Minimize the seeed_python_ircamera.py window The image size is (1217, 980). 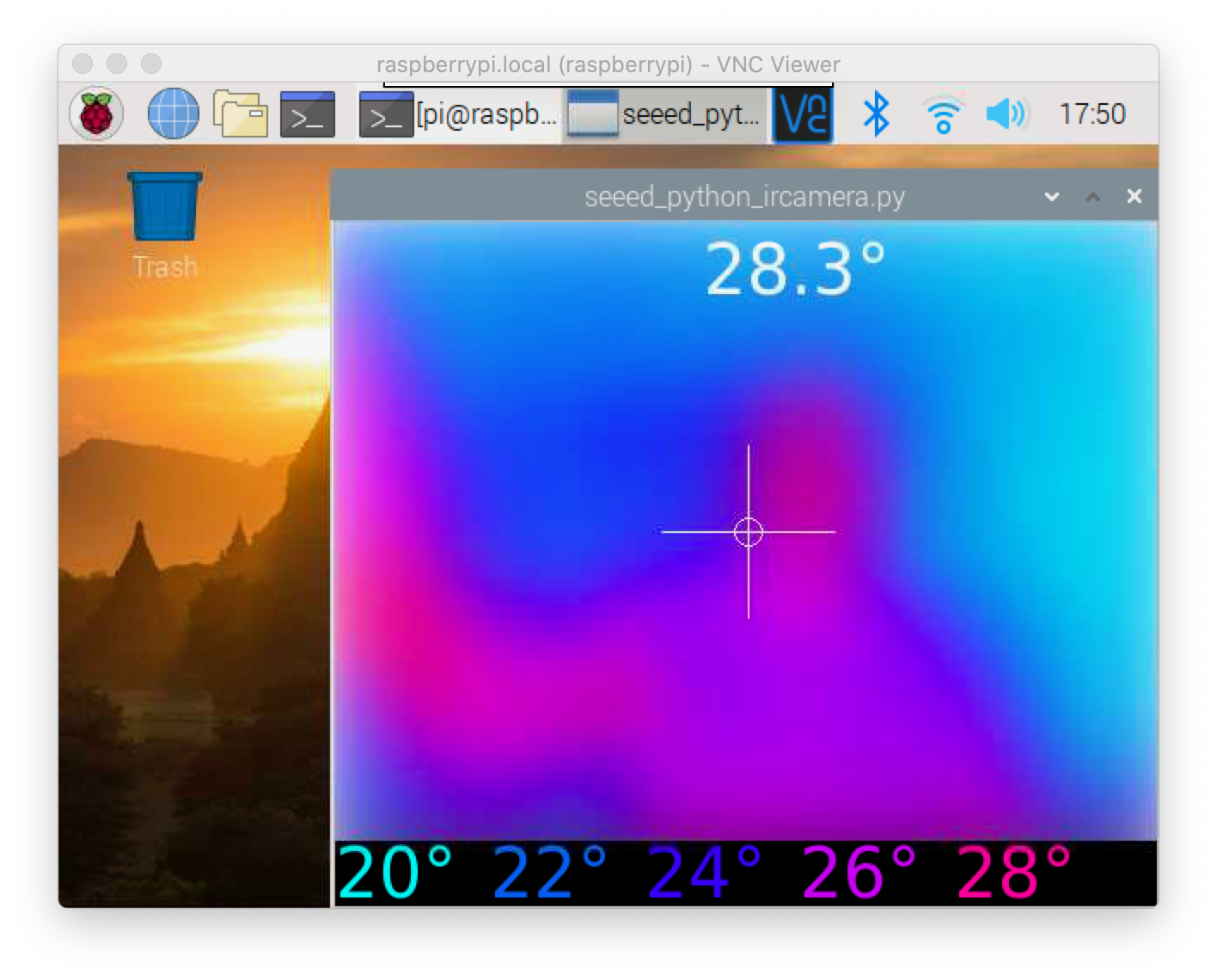click(1051, 197)
